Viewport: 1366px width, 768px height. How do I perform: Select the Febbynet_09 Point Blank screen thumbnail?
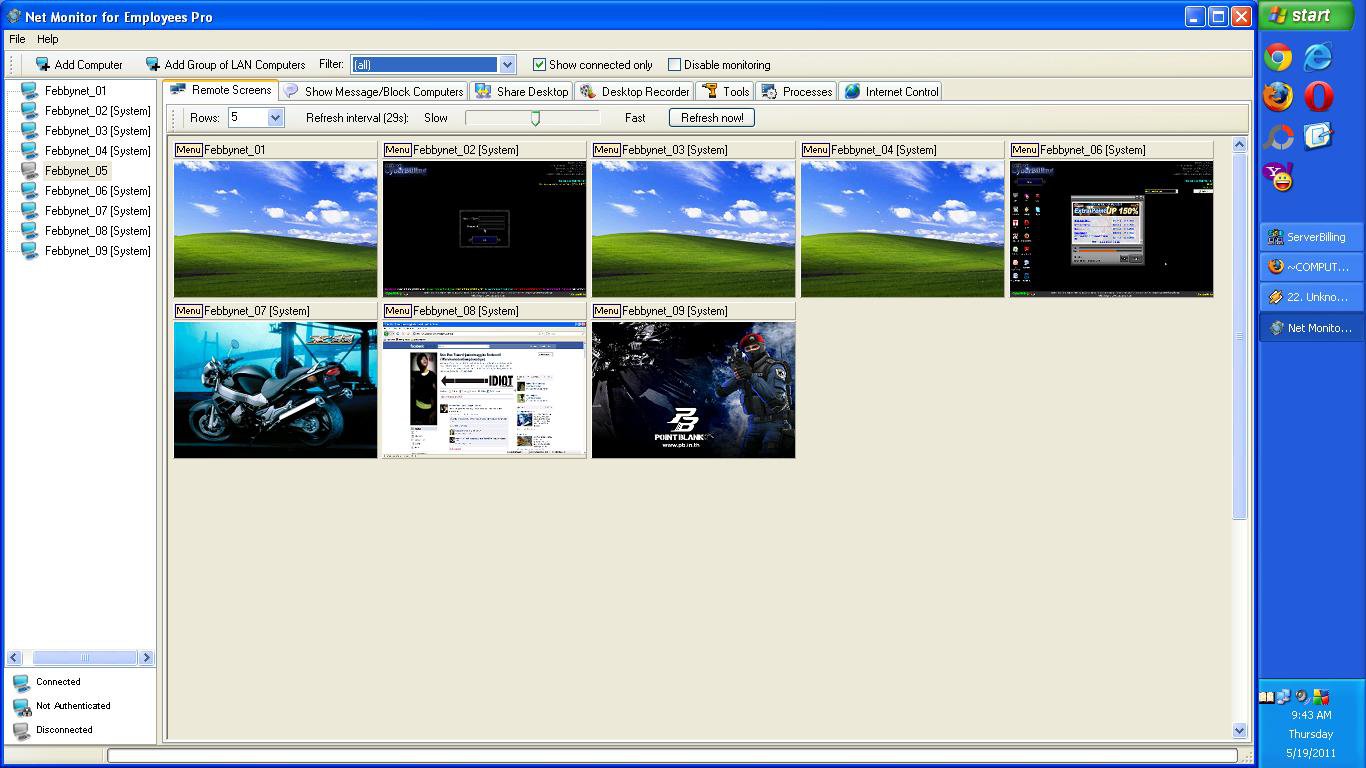(x=693, y=390)
